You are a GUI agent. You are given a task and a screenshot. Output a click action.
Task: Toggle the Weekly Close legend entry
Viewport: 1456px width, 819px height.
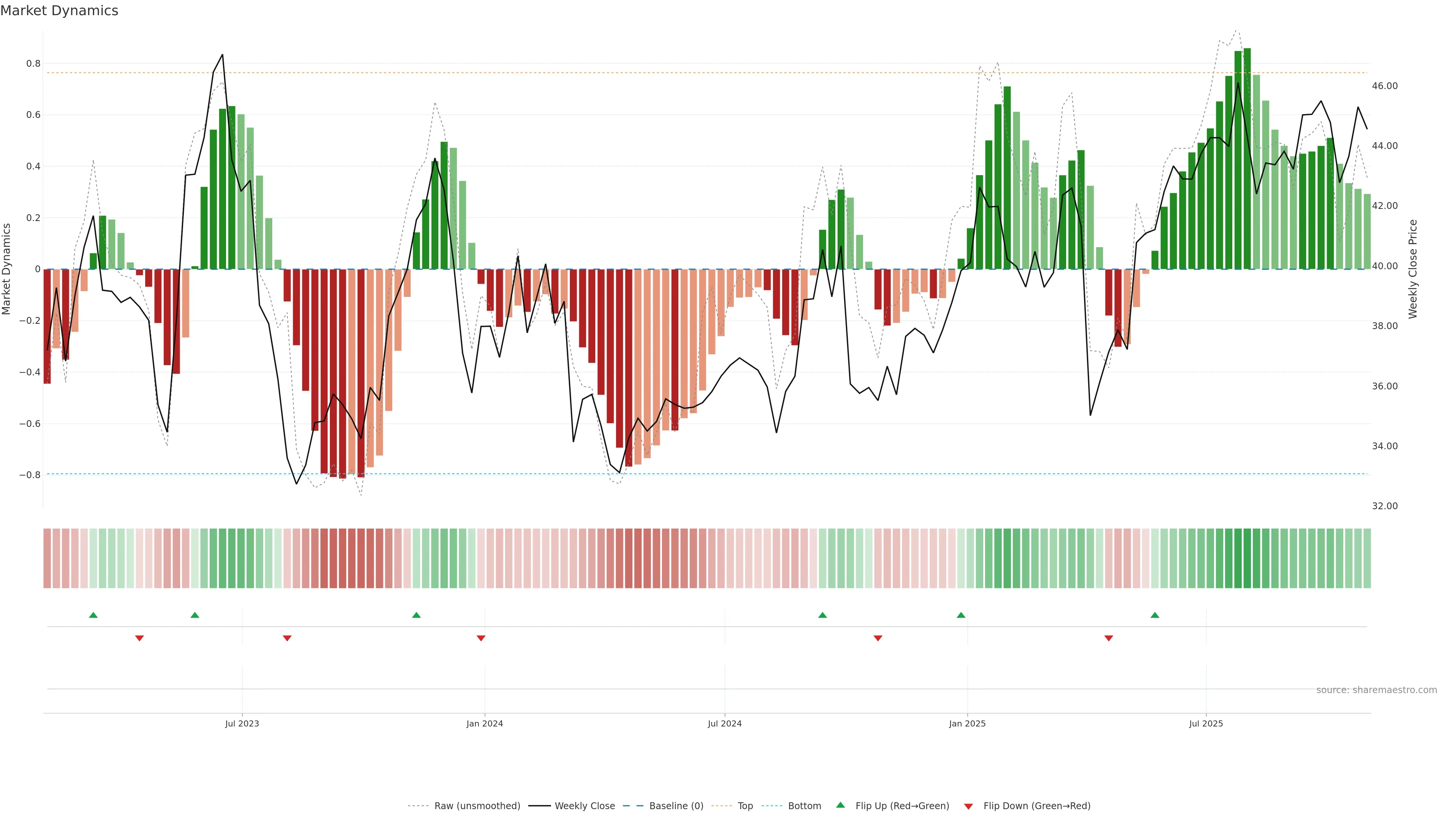[584, 806]
